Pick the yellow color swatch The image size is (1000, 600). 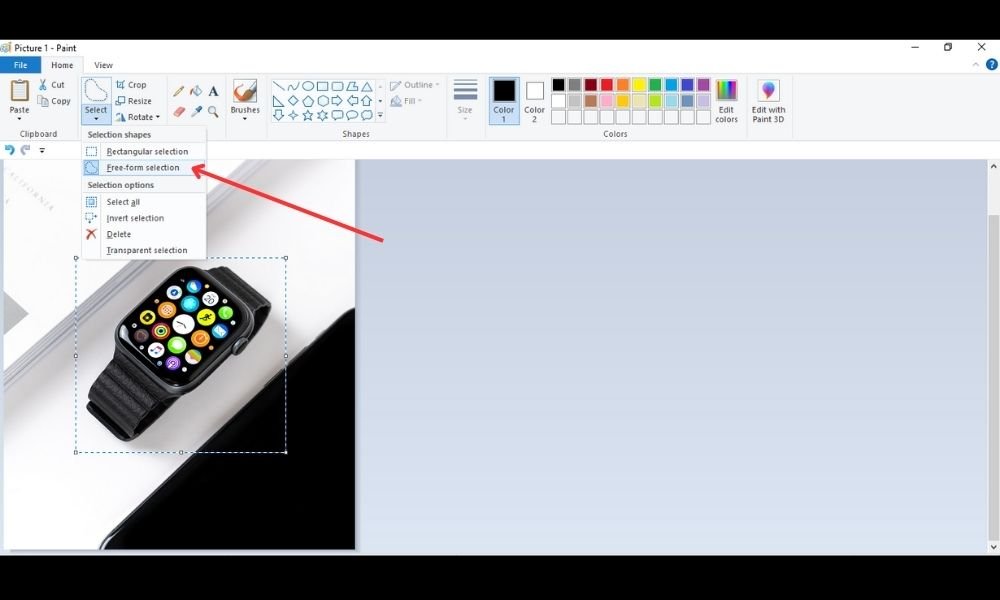coord(639,85)
